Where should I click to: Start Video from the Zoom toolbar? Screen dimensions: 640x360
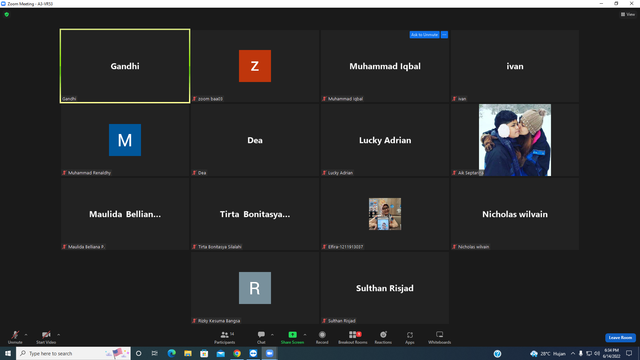tap(46, 337)
